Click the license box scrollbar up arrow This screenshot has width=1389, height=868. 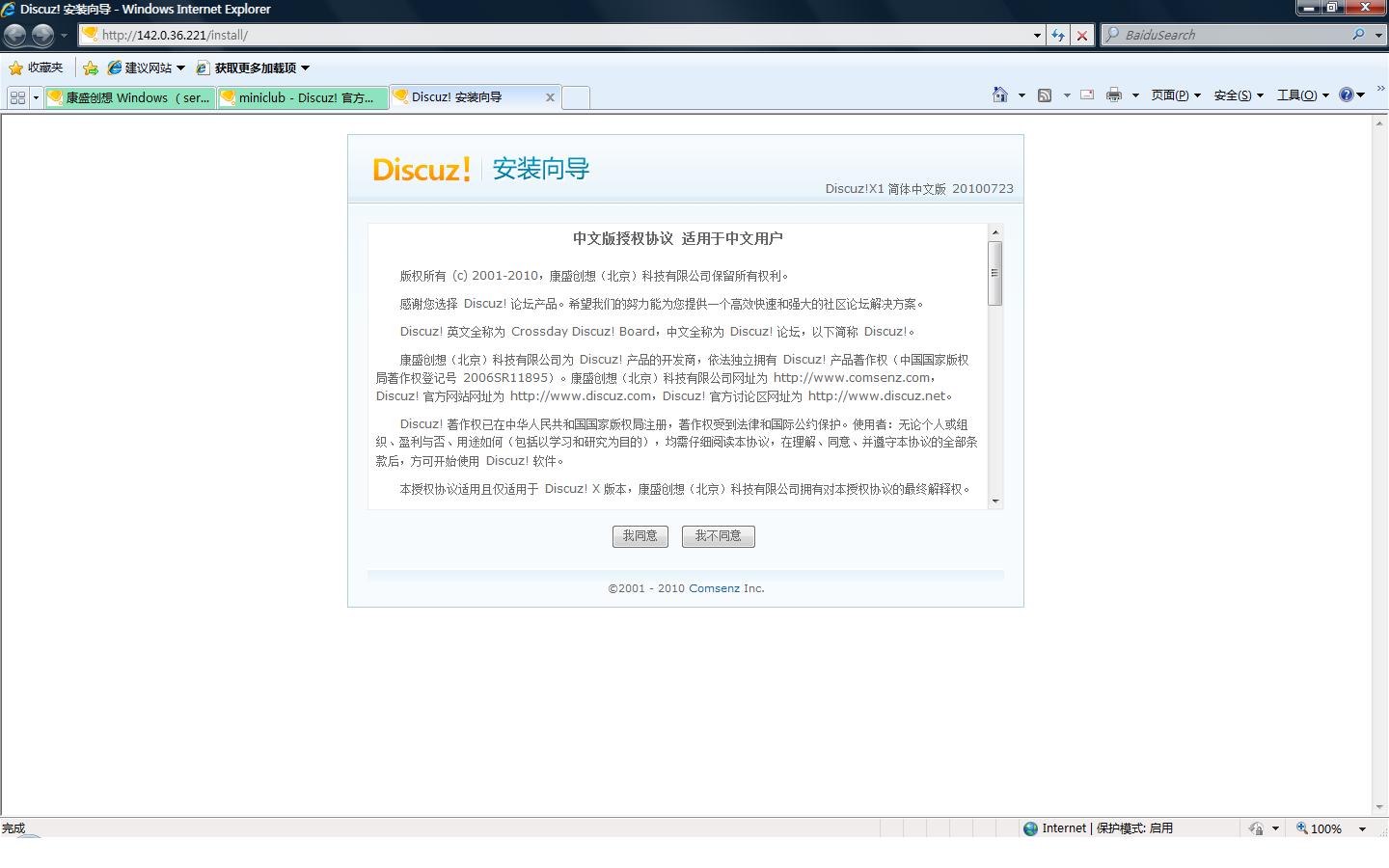point(995,232)
